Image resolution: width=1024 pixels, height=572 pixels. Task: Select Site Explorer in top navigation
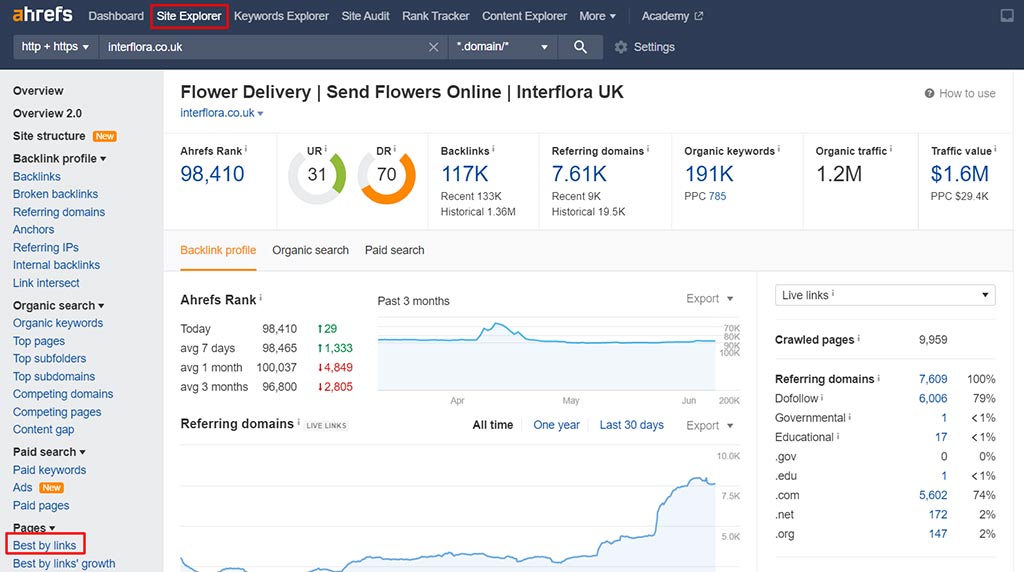point(189,16)
